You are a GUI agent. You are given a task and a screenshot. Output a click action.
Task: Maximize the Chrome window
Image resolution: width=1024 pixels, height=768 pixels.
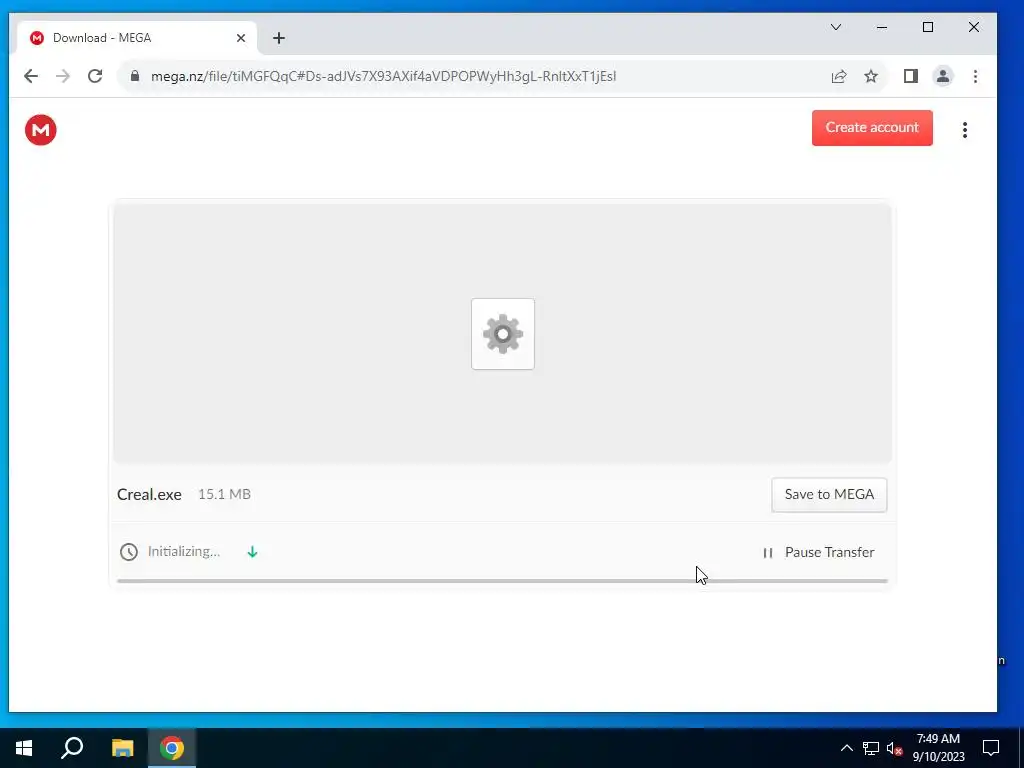tap(927, 27)
